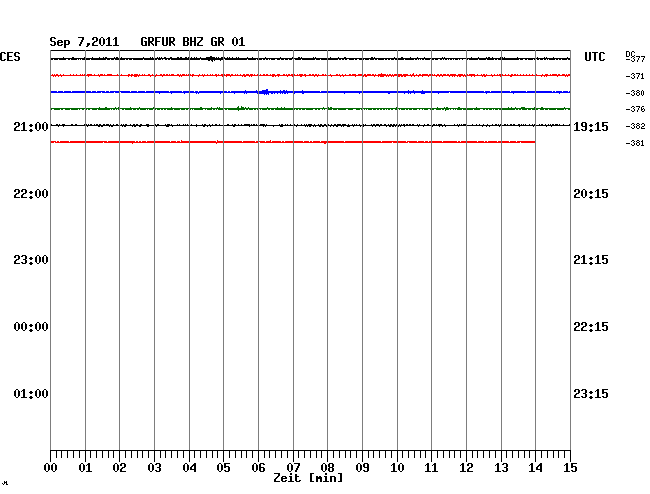
Task: Click the '23:15' UTC time label
Action: (591, 393)
